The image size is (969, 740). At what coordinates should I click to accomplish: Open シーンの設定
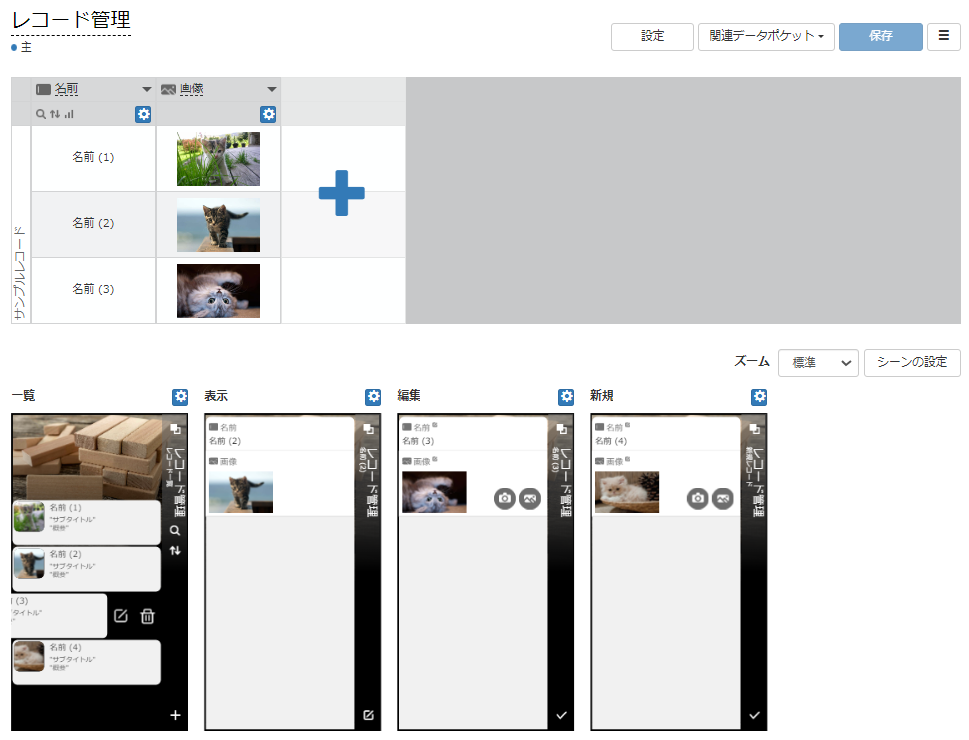(x=912, y=362)
